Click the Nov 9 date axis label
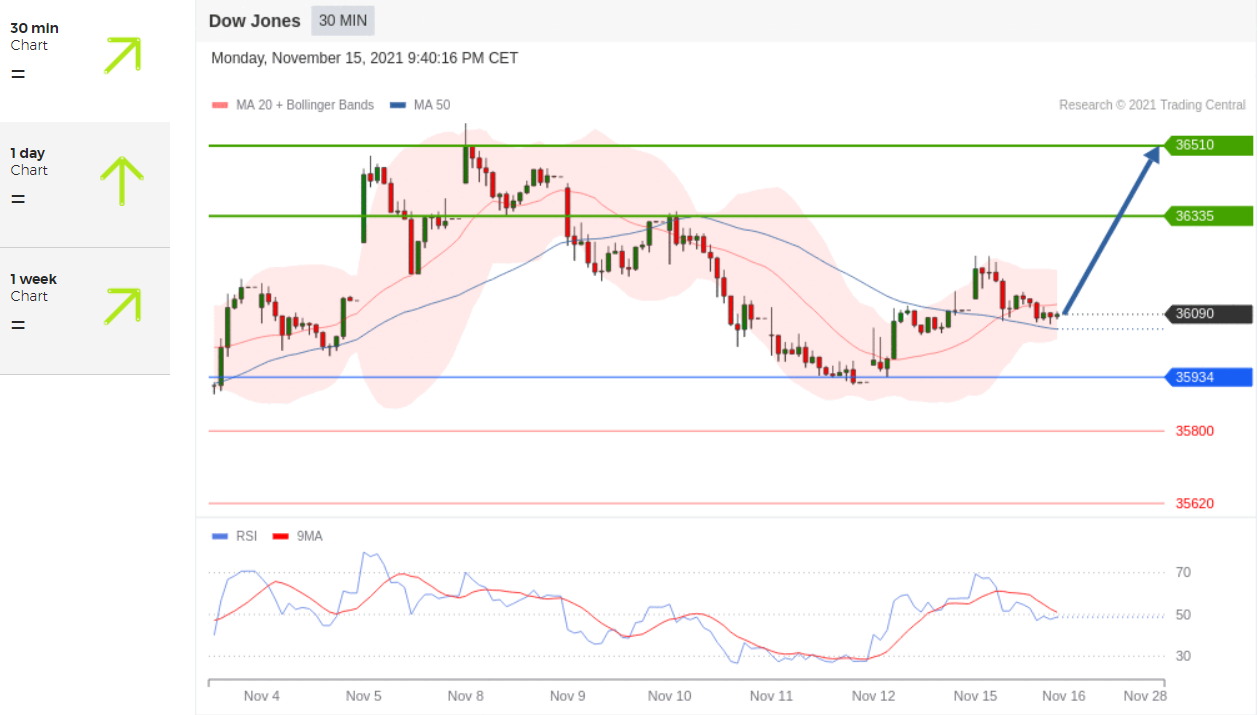 (x=567, y=696)
